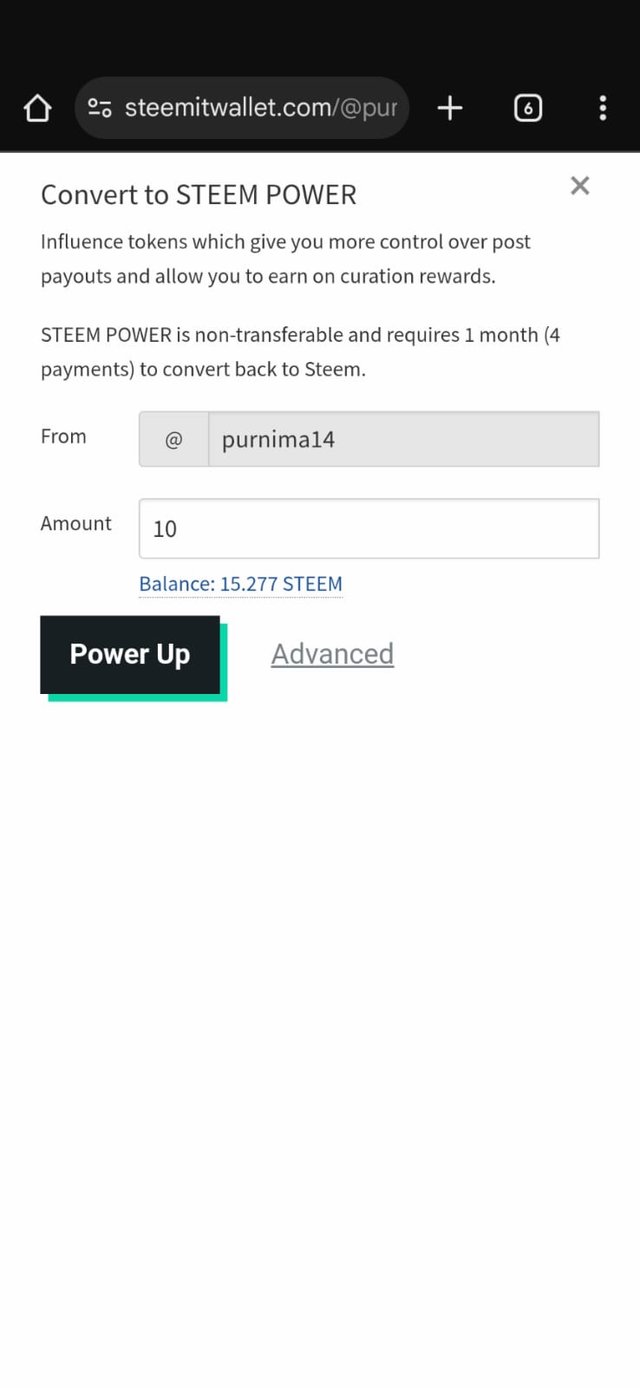The image size is (640, 1388).
Task: Click the Balance: 15.277 STEEM link
Action: coord(240,584)
